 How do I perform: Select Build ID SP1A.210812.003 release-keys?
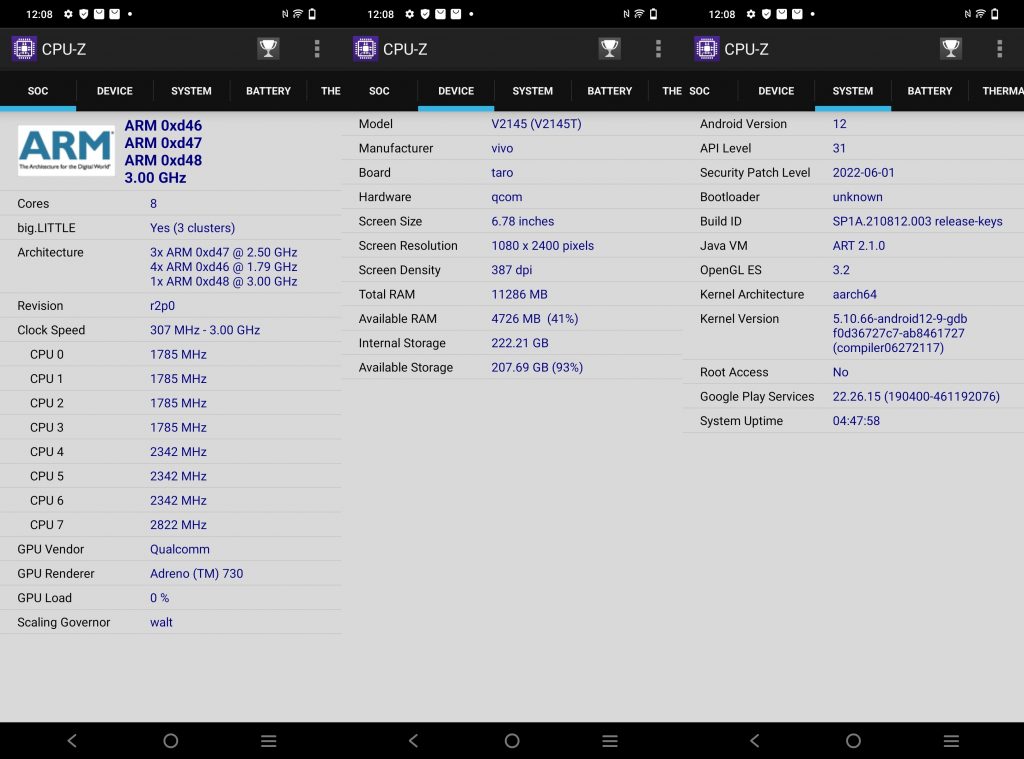[x=917, y=221]
